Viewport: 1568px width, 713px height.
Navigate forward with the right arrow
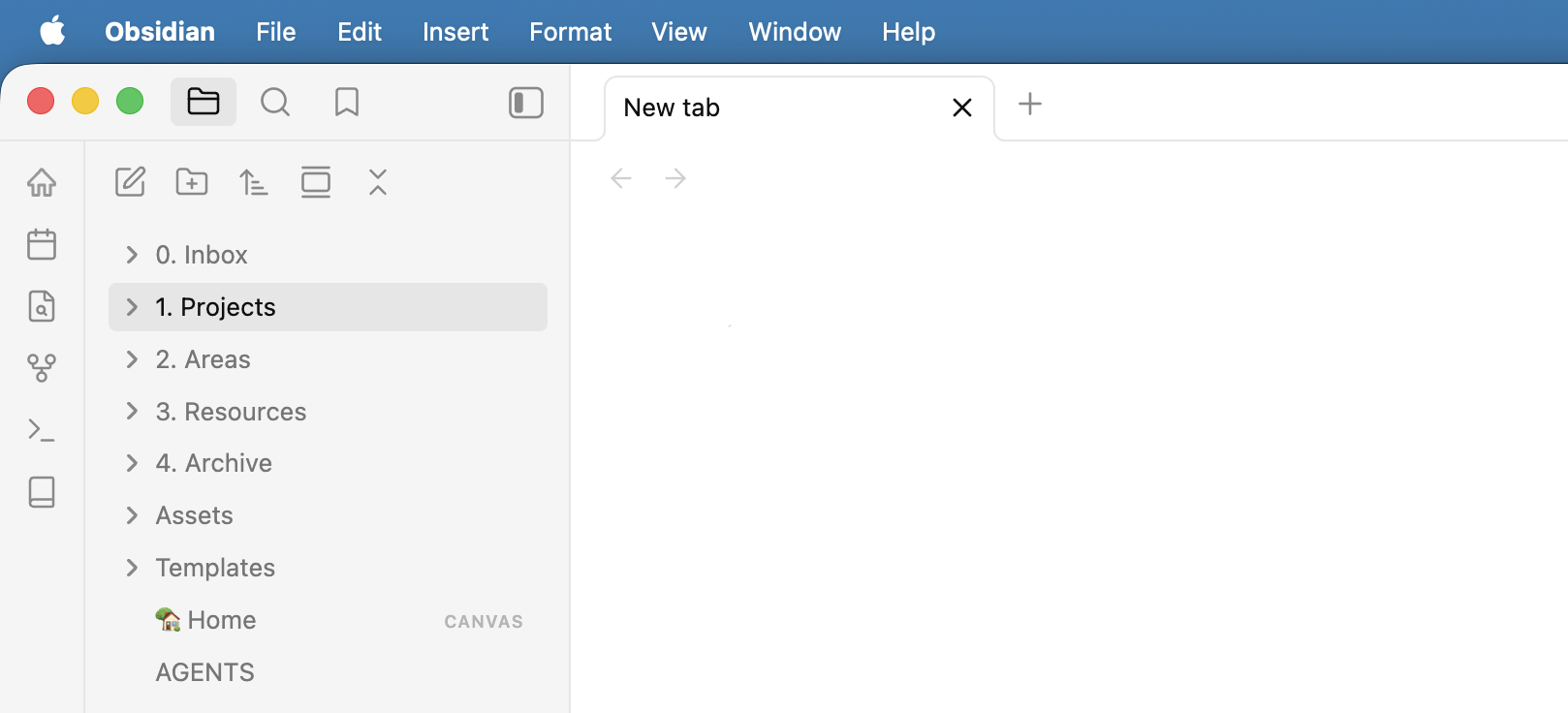coord(675,178)
